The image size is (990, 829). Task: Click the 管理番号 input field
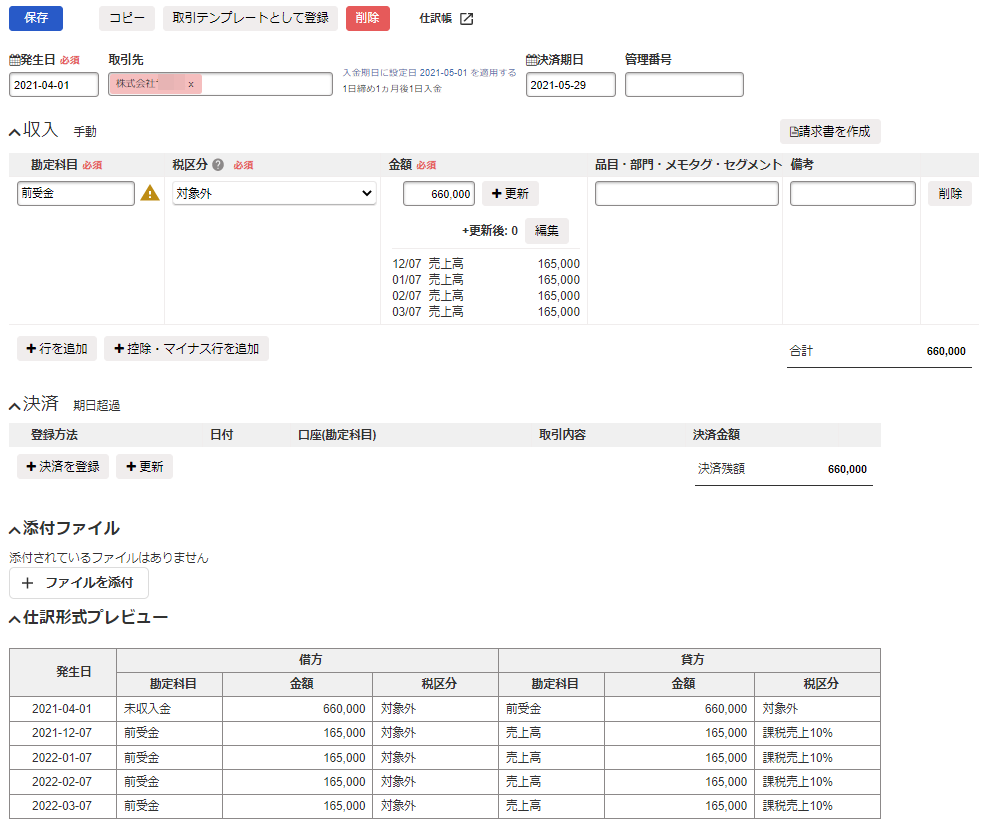684,85
